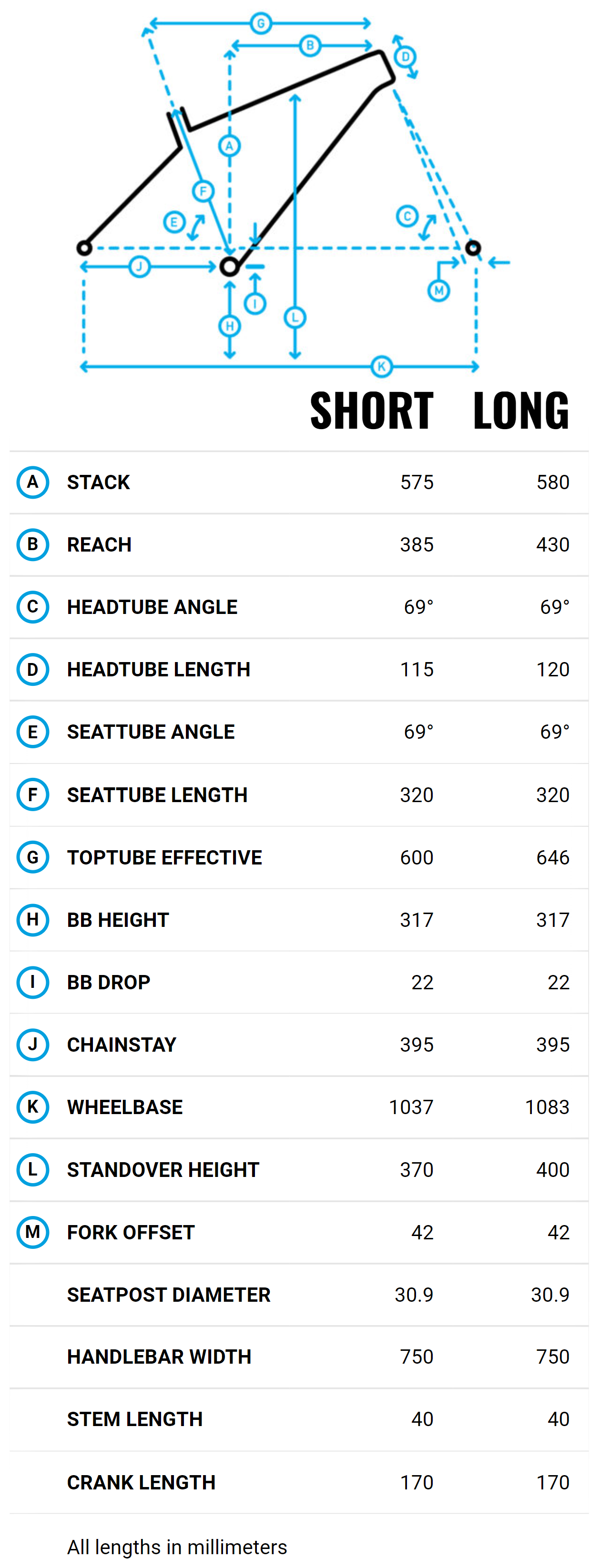The height and width of the screenshot is (1568, 600).
Task: Click the LONG column heading
Action: [x=521, y=411]
